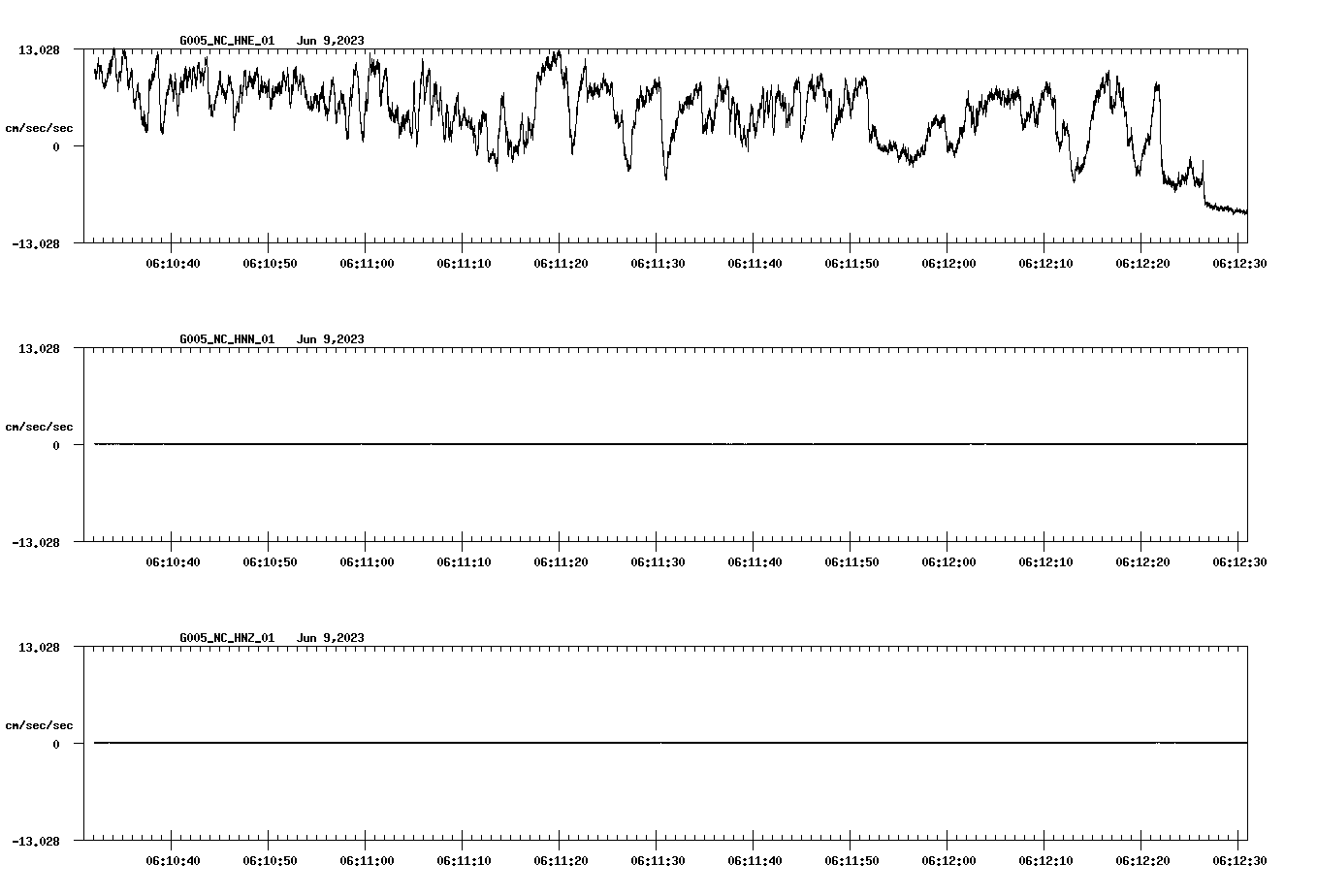Click 06:11:50 time label under HNE plot

pos(852,264)
